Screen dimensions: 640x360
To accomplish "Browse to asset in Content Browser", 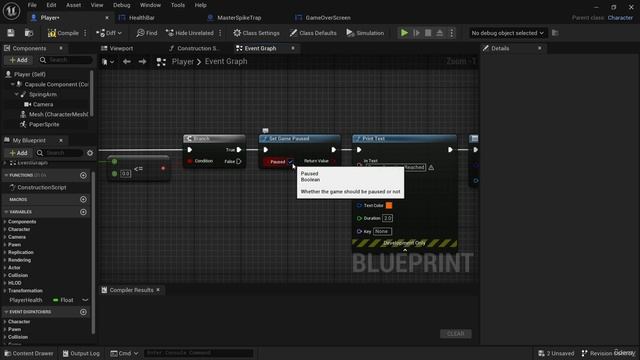I will tap(29, 33).
